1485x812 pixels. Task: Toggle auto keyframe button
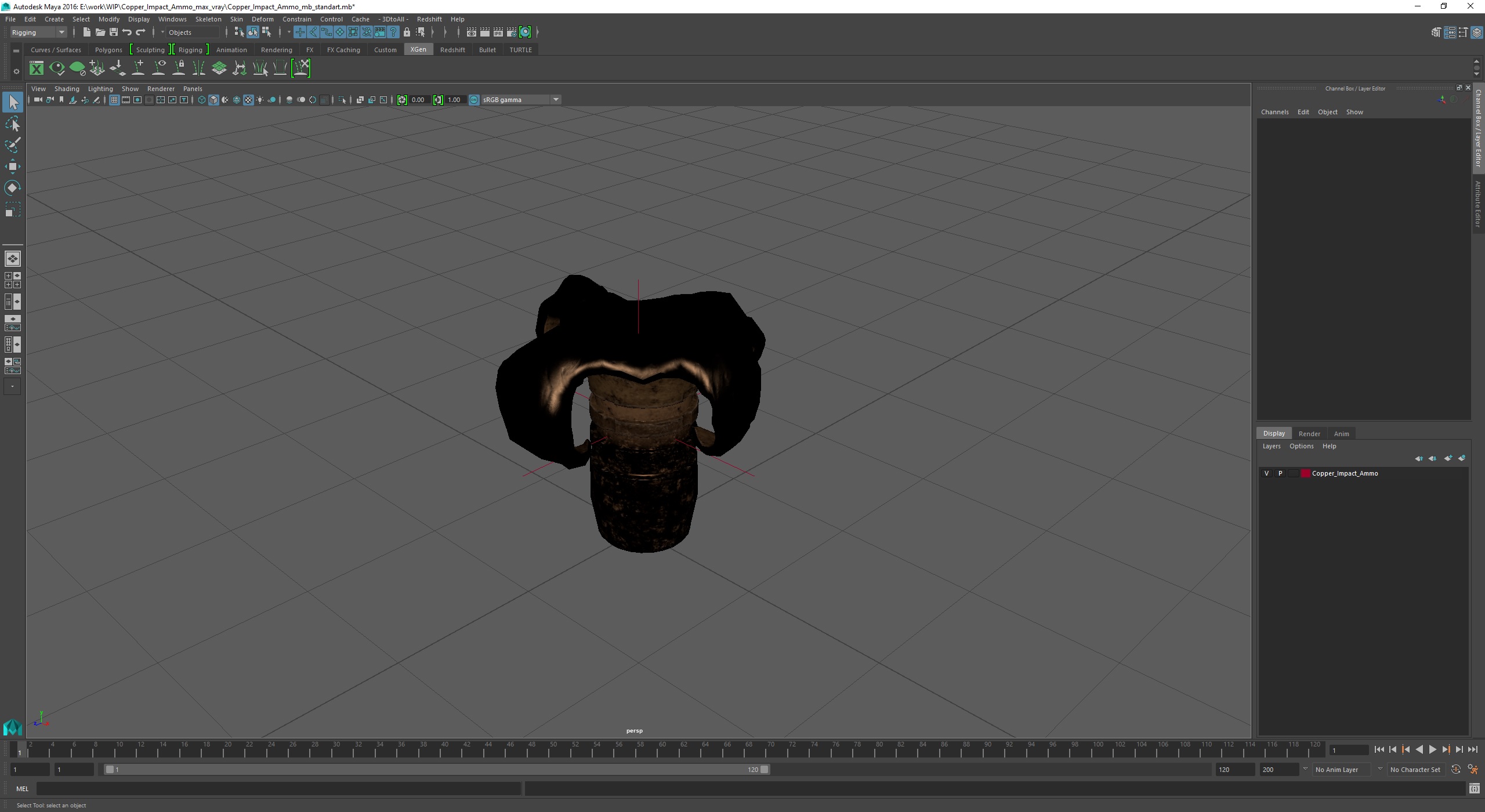click(x=1456, y=770)
